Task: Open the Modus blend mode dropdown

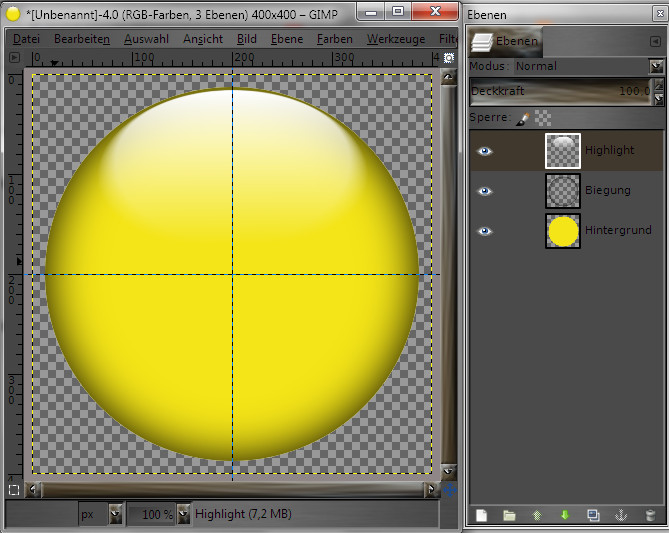Action: [x=656, y=66]
